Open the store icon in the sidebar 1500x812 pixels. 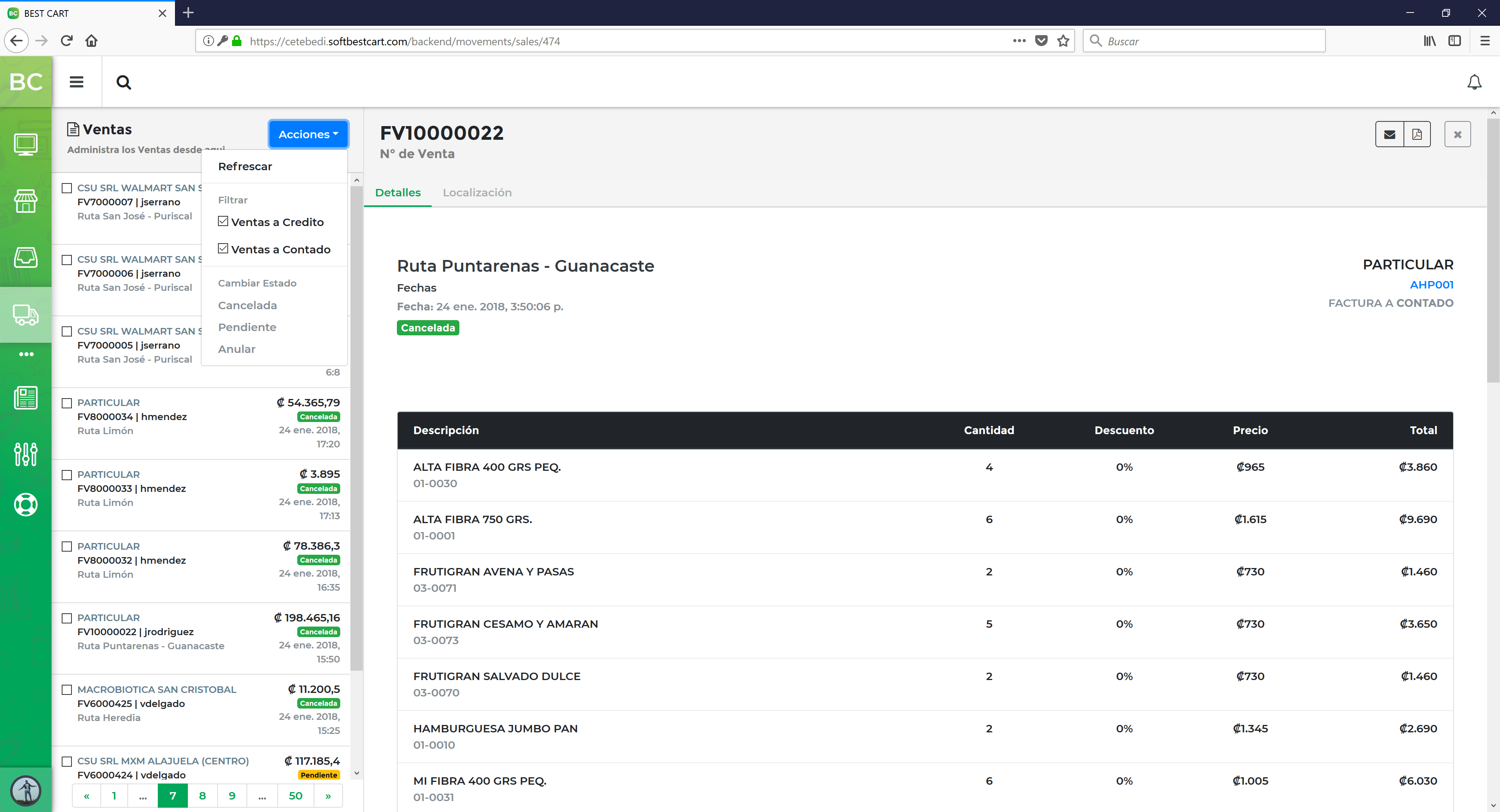click(x=26, y=201)
